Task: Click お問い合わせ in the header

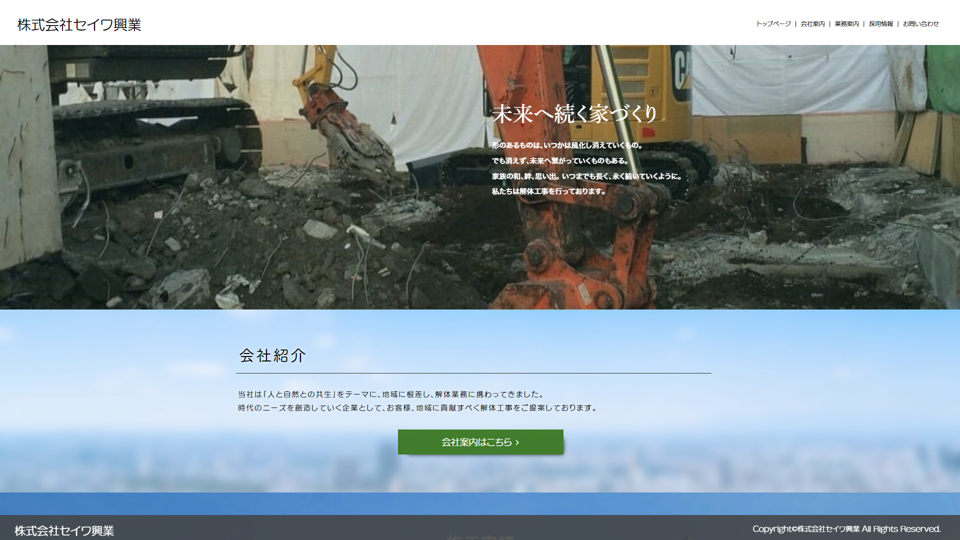Action: [x=920, y=24]
